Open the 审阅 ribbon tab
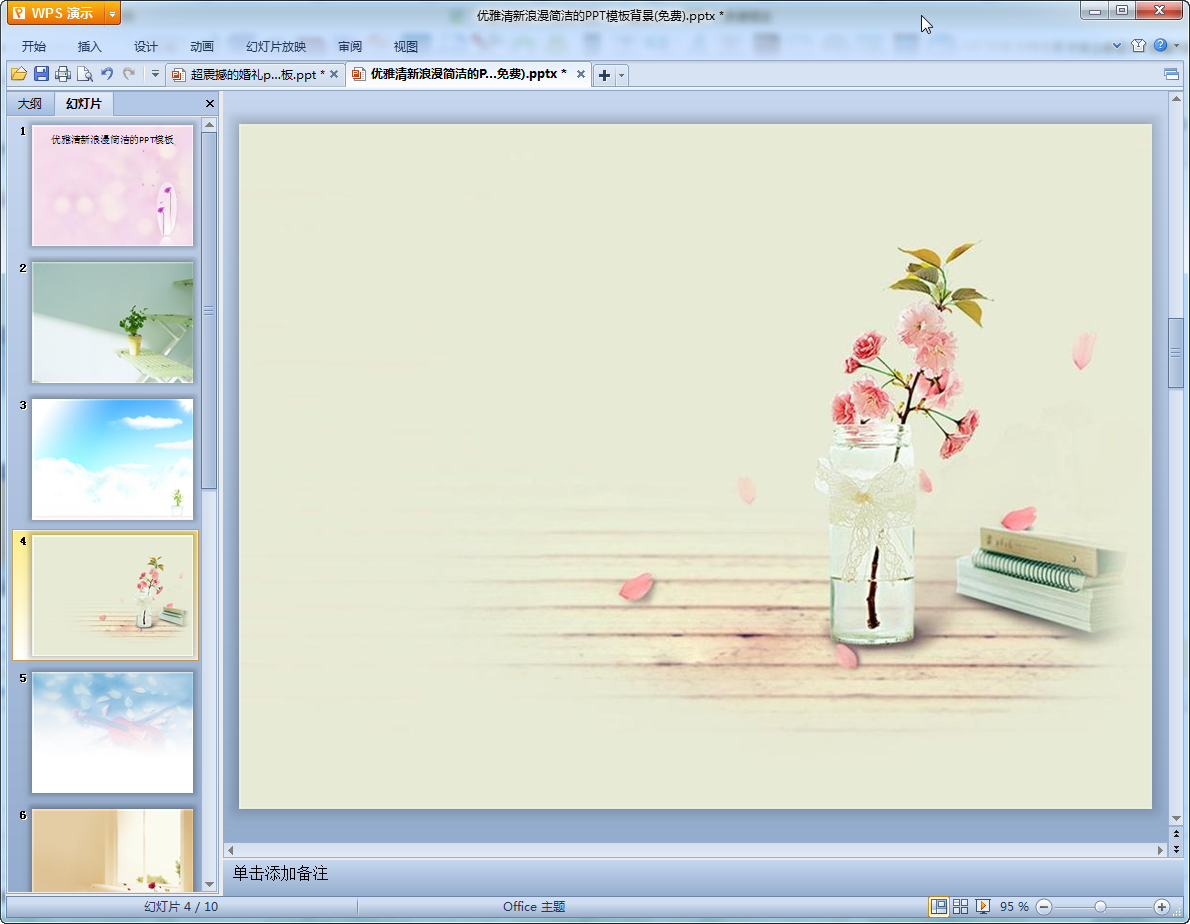The image size is (1190, 924). coord(350,46)
